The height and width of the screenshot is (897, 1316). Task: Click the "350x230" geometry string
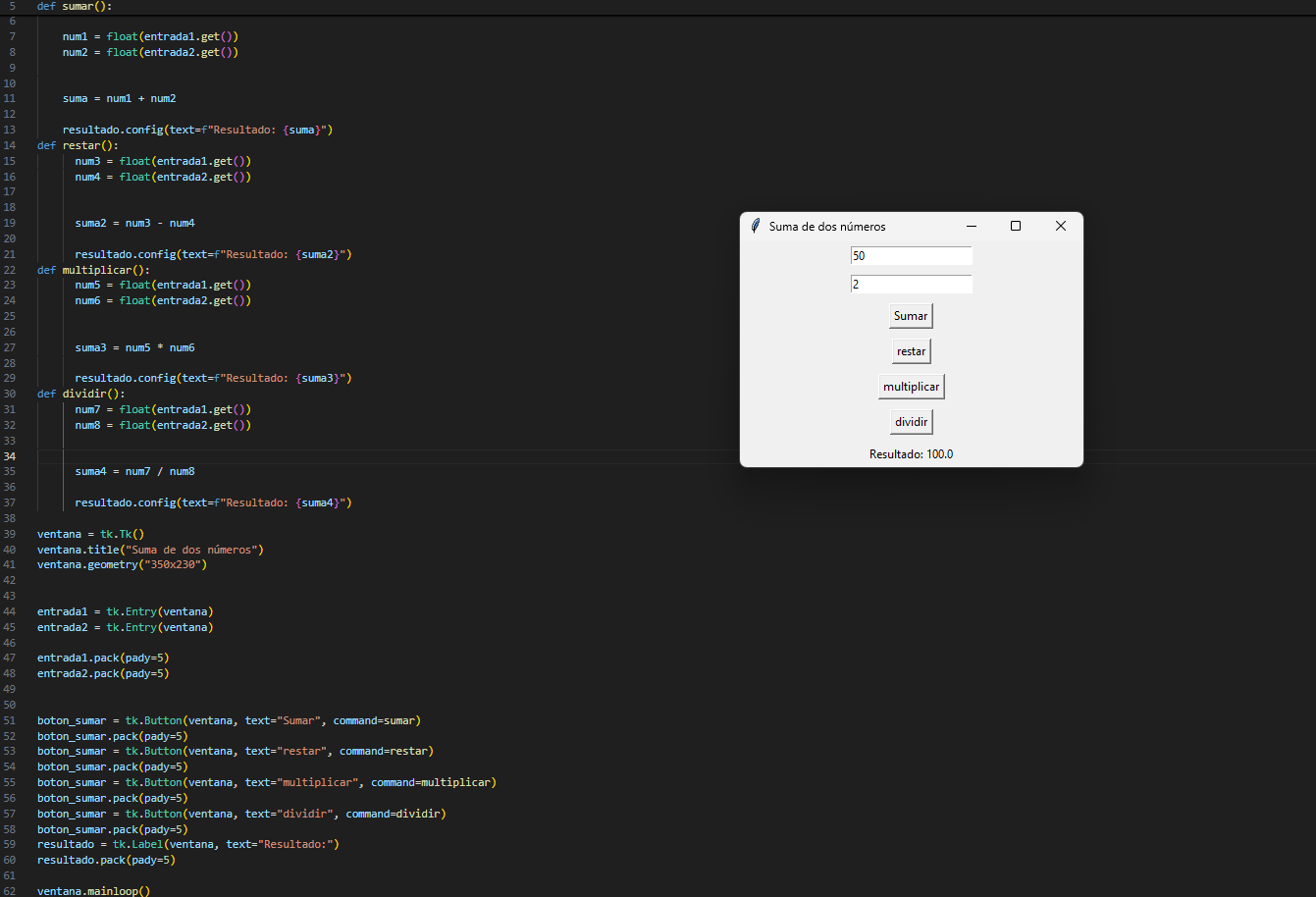pos(178,565)
